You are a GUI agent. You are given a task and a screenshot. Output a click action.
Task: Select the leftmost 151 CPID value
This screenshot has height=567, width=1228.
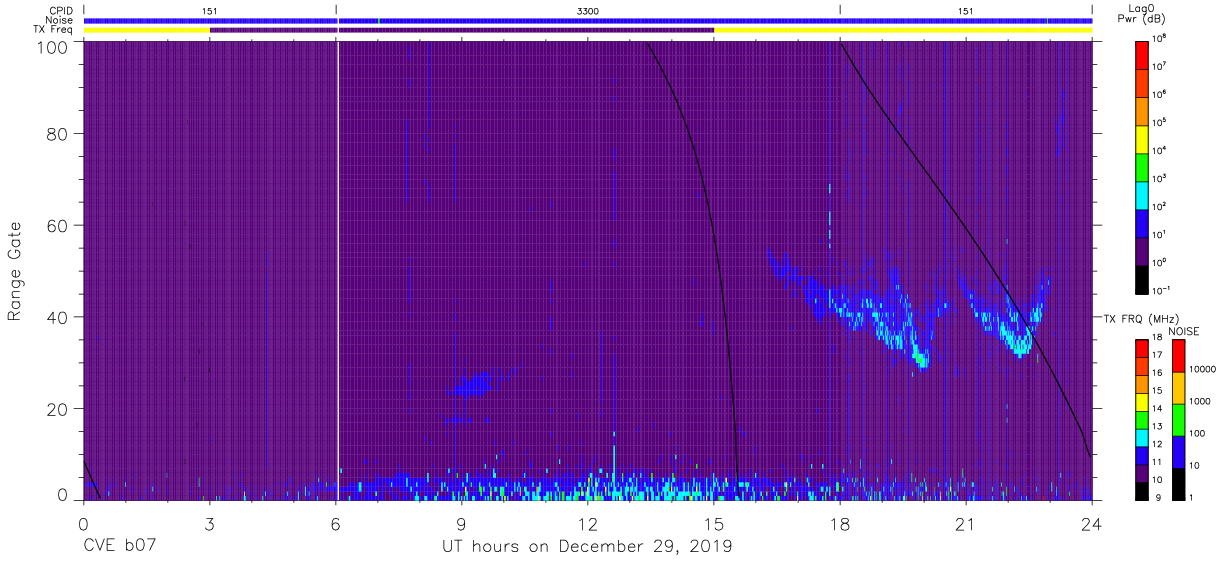click(210, 11)
